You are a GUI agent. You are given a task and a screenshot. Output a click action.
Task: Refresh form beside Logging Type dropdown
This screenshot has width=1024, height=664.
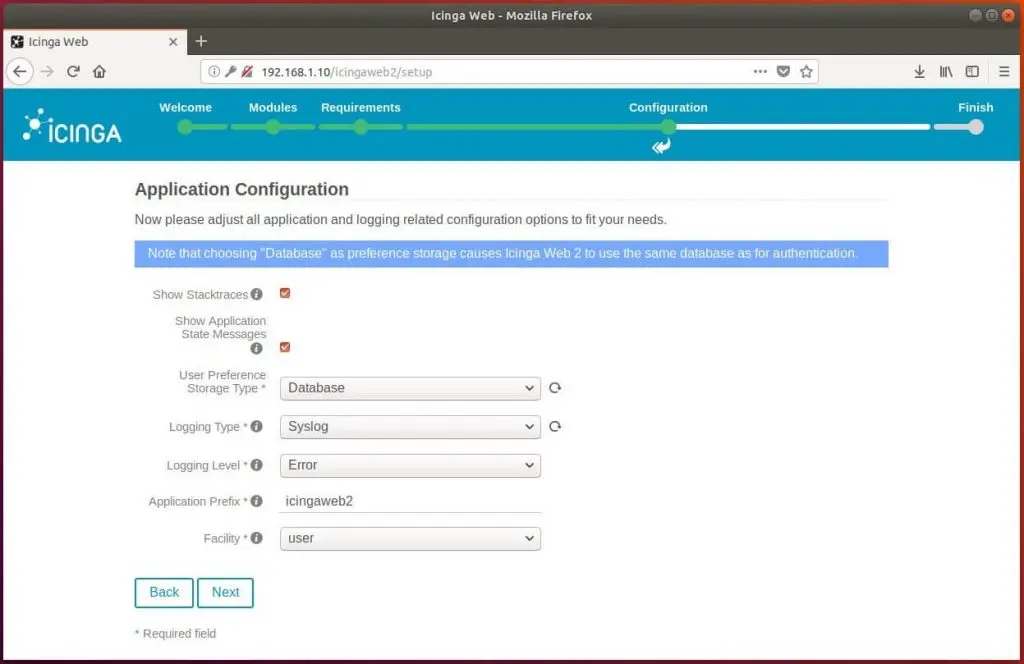pos(555,426)
